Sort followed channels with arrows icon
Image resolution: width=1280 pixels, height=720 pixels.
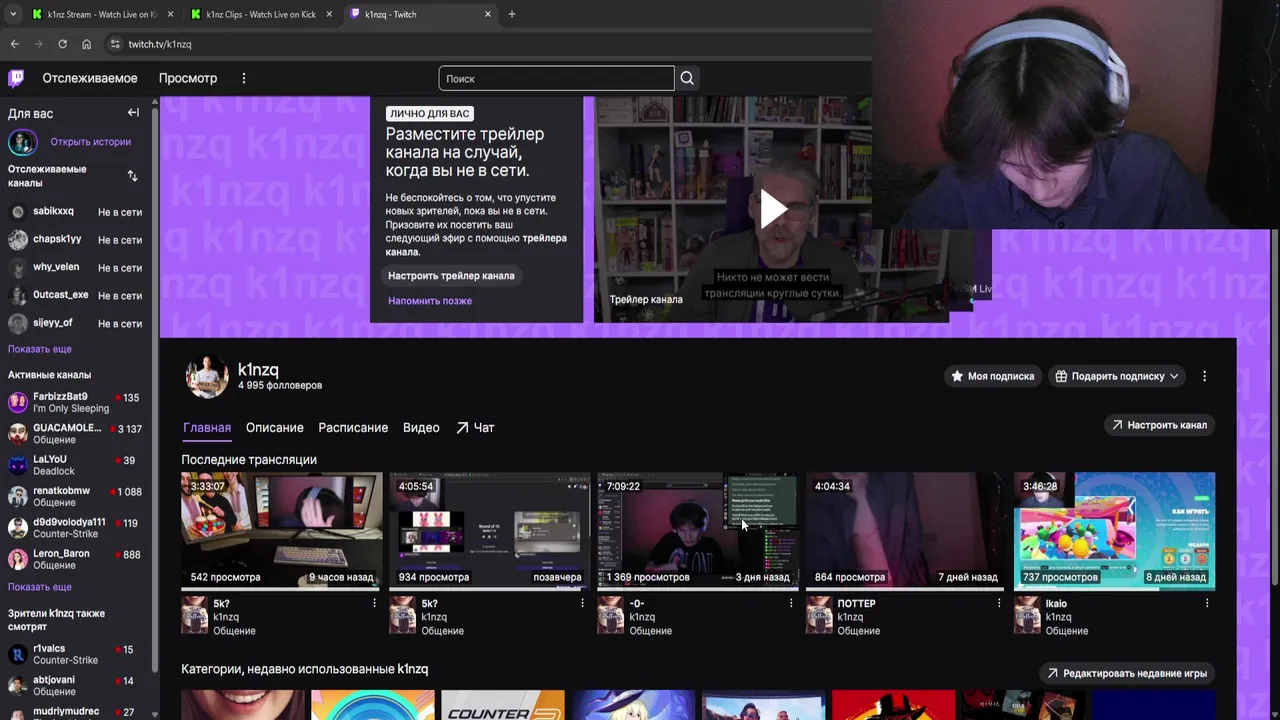[x=132, y=176]
